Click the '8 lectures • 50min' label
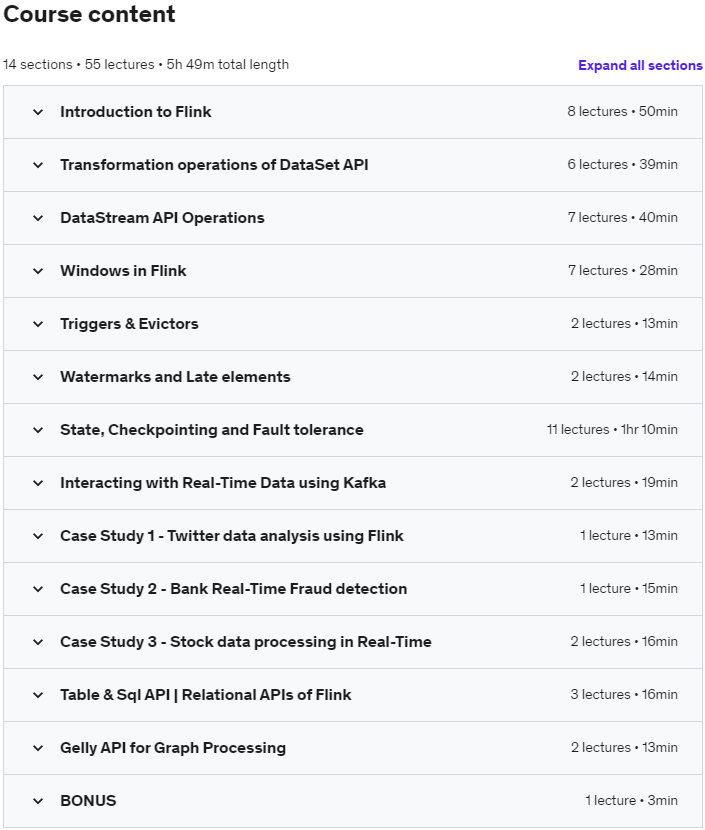Viewport: 705px width, 830px height. coord(622,112)
